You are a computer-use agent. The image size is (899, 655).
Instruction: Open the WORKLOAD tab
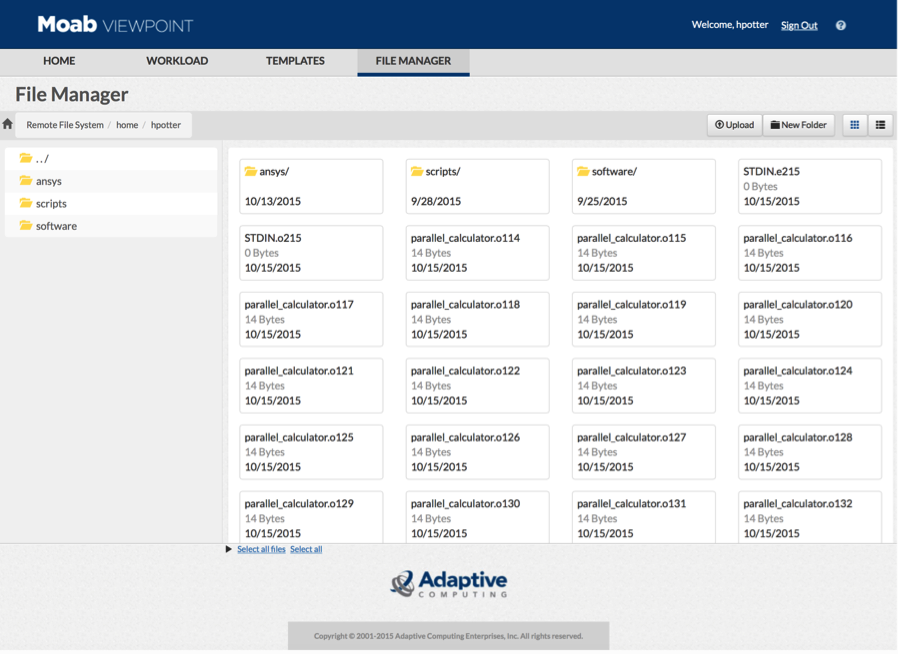177,61
